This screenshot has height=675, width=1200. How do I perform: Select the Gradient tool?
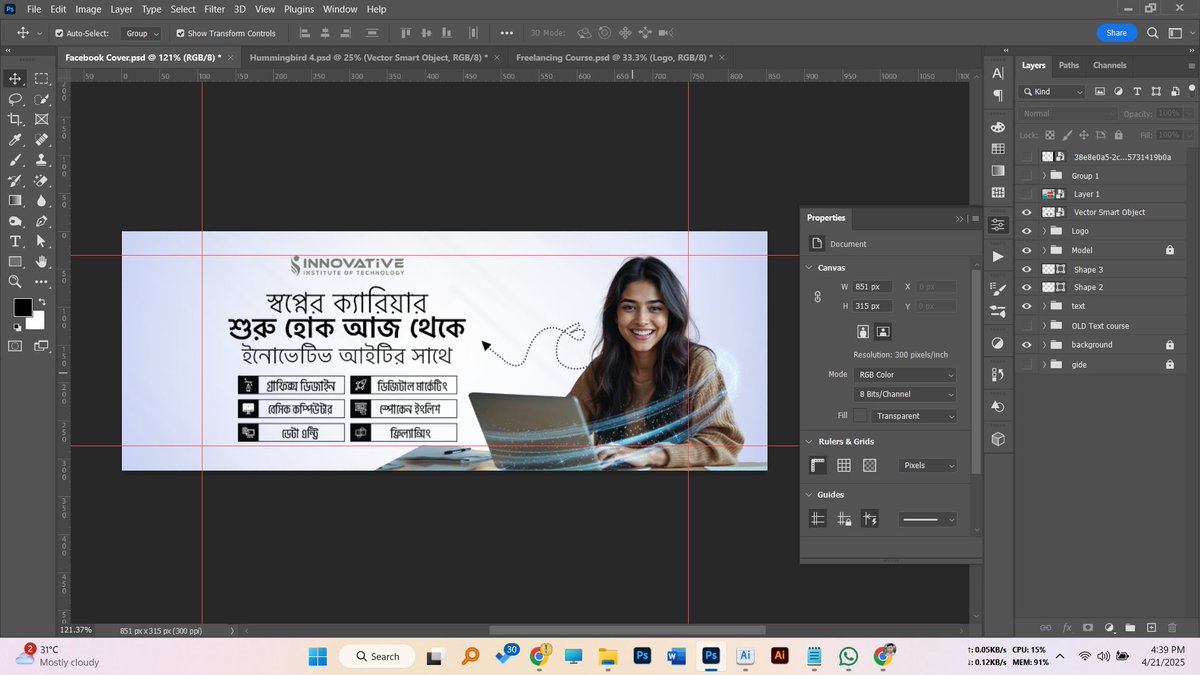16,201
